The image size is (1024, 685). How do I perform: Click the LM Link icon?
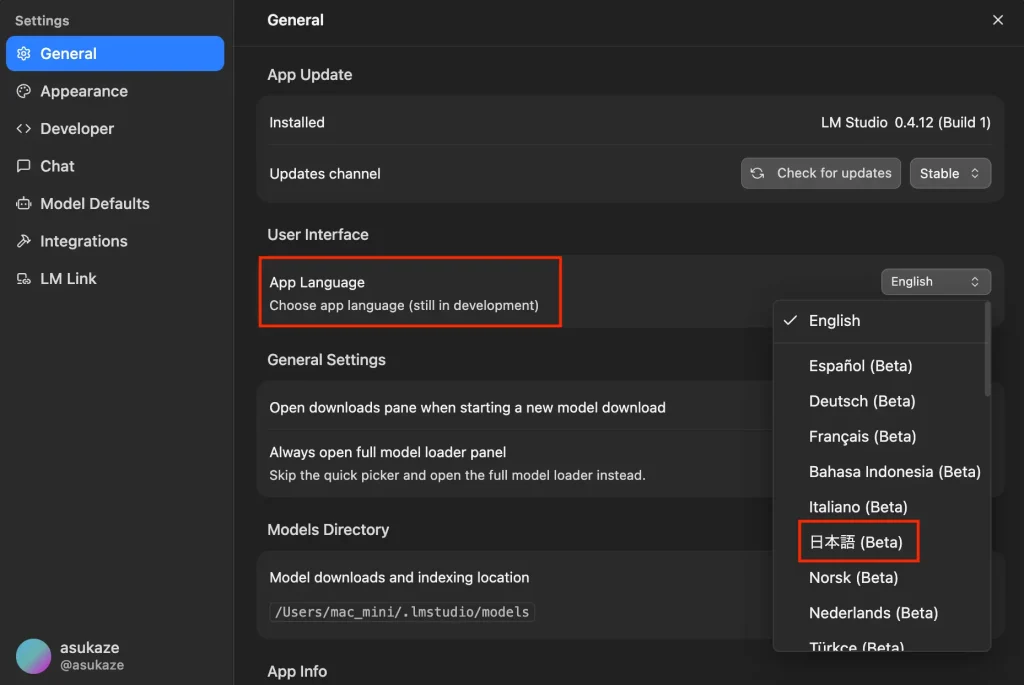[24, 279]
